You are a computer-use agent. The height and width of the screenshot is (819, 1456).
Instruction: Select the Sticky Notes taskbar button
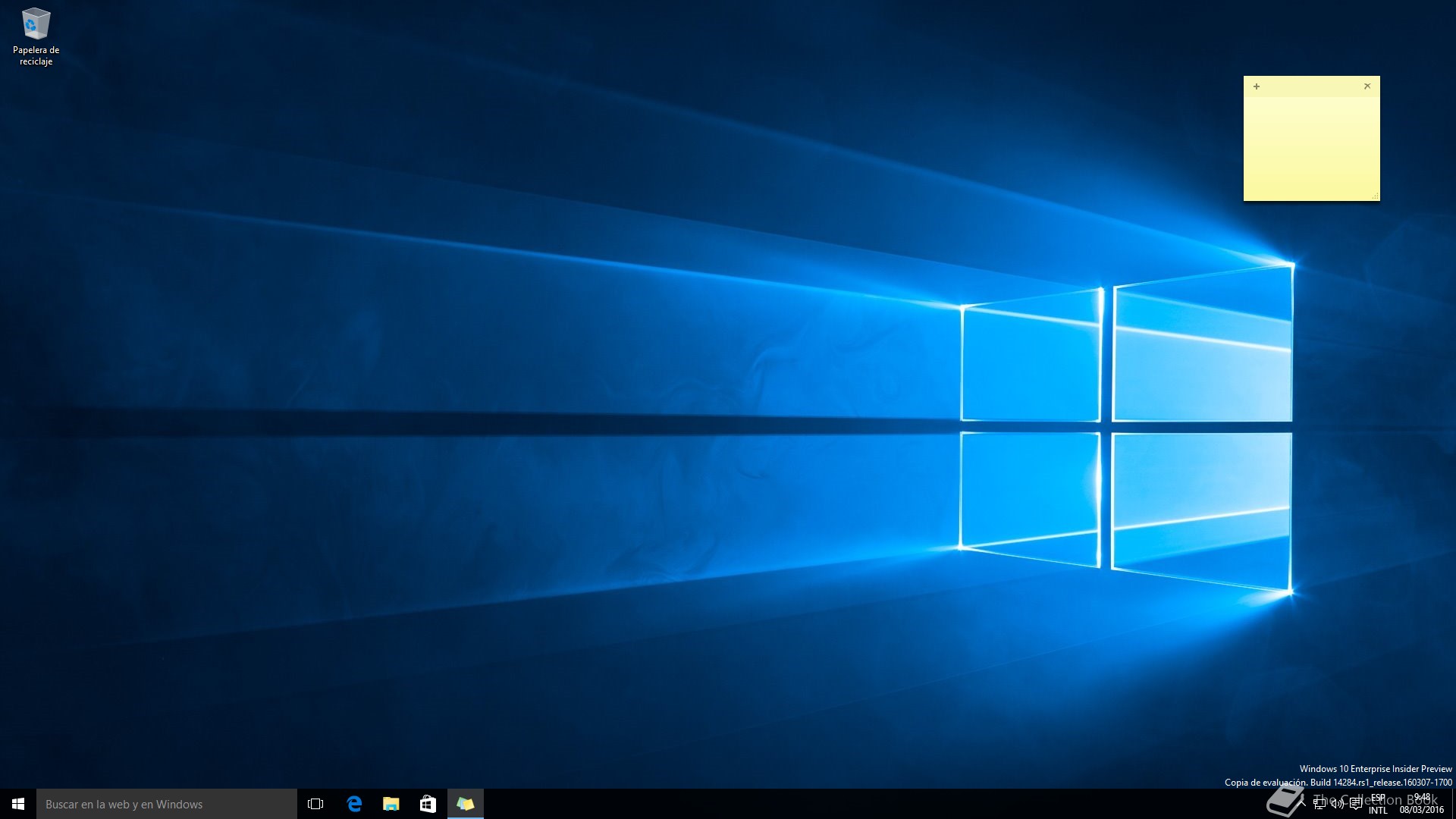(x=465, y=804)
